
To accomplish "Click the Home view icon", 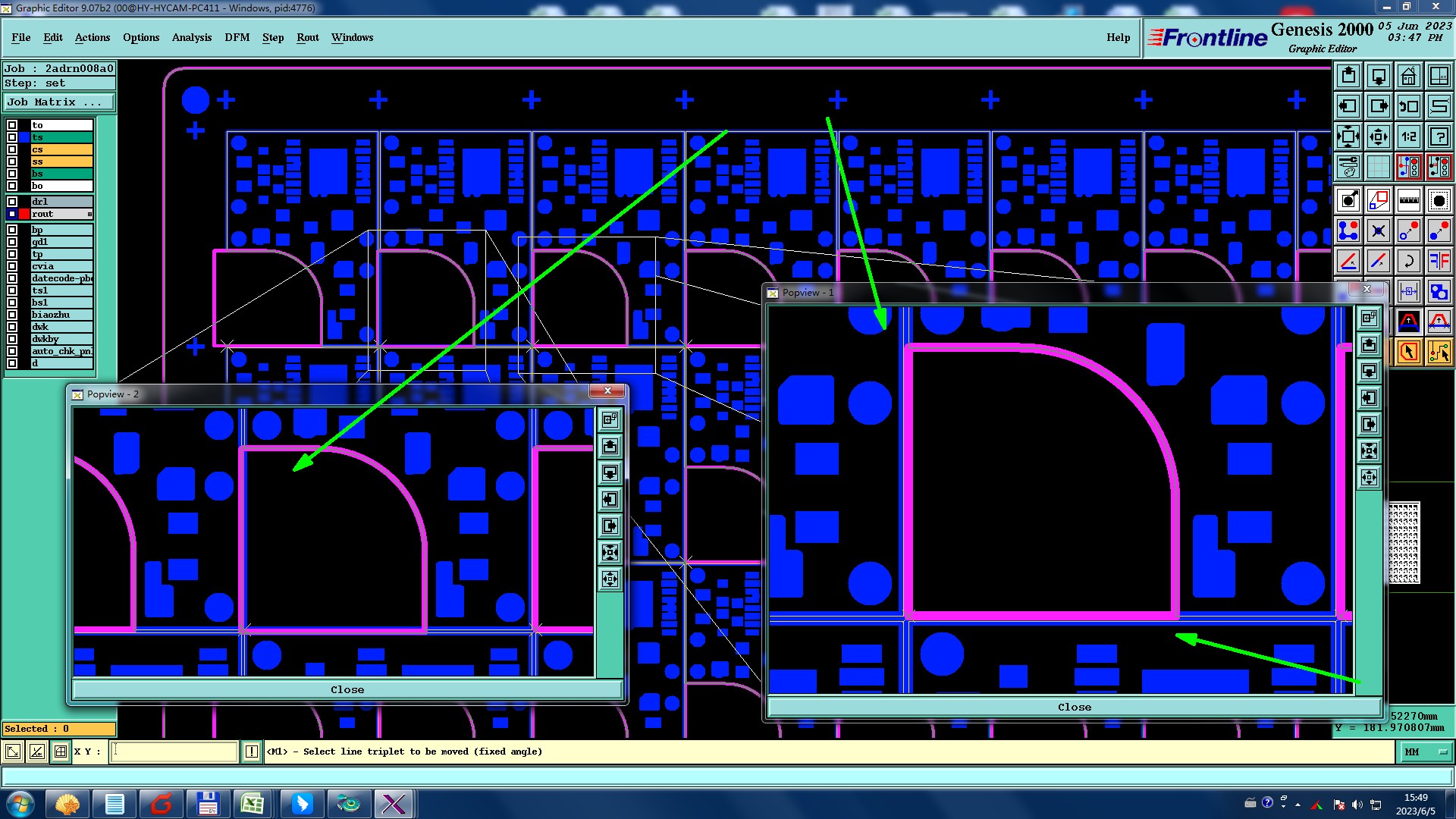I will pyautogui.click(x=1409, y=76).
